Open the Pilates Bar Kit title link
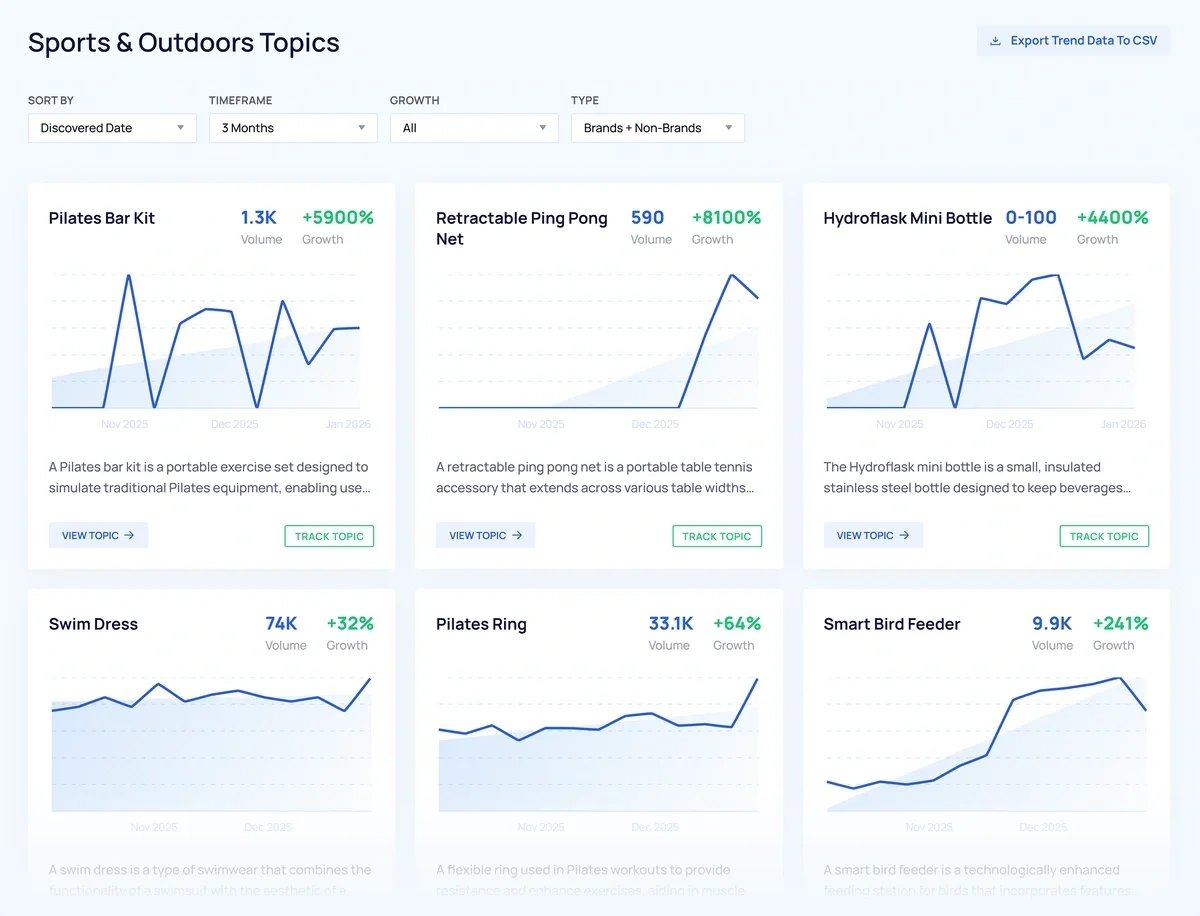 point(102,218)
